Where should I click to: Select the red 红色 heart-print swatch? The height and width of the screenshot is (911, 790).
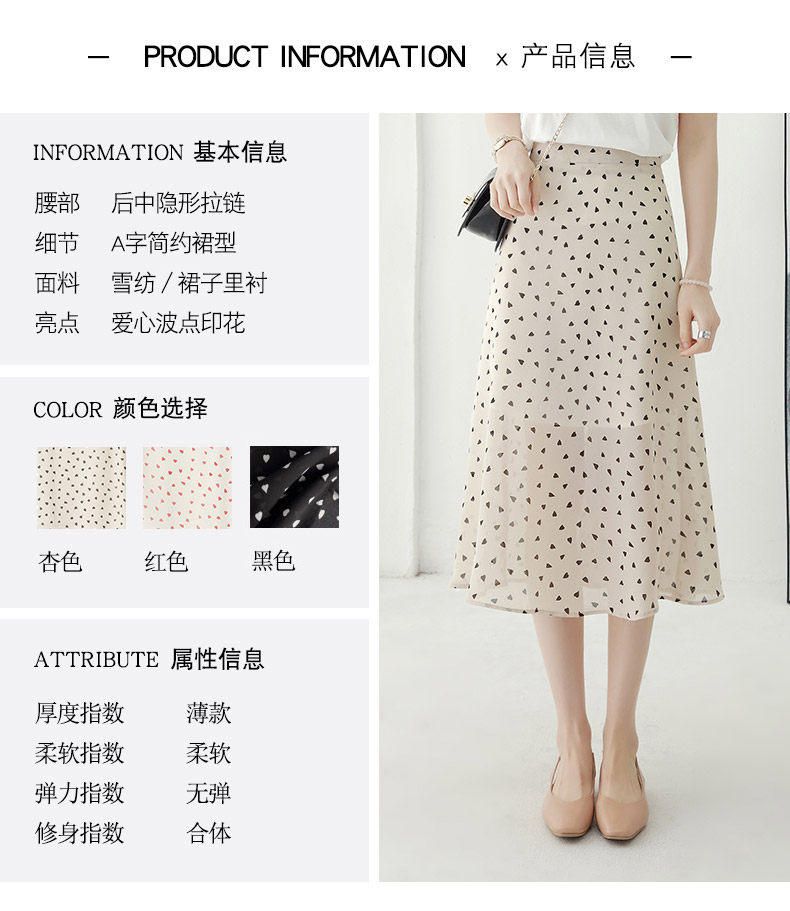[x=188, y=487]
